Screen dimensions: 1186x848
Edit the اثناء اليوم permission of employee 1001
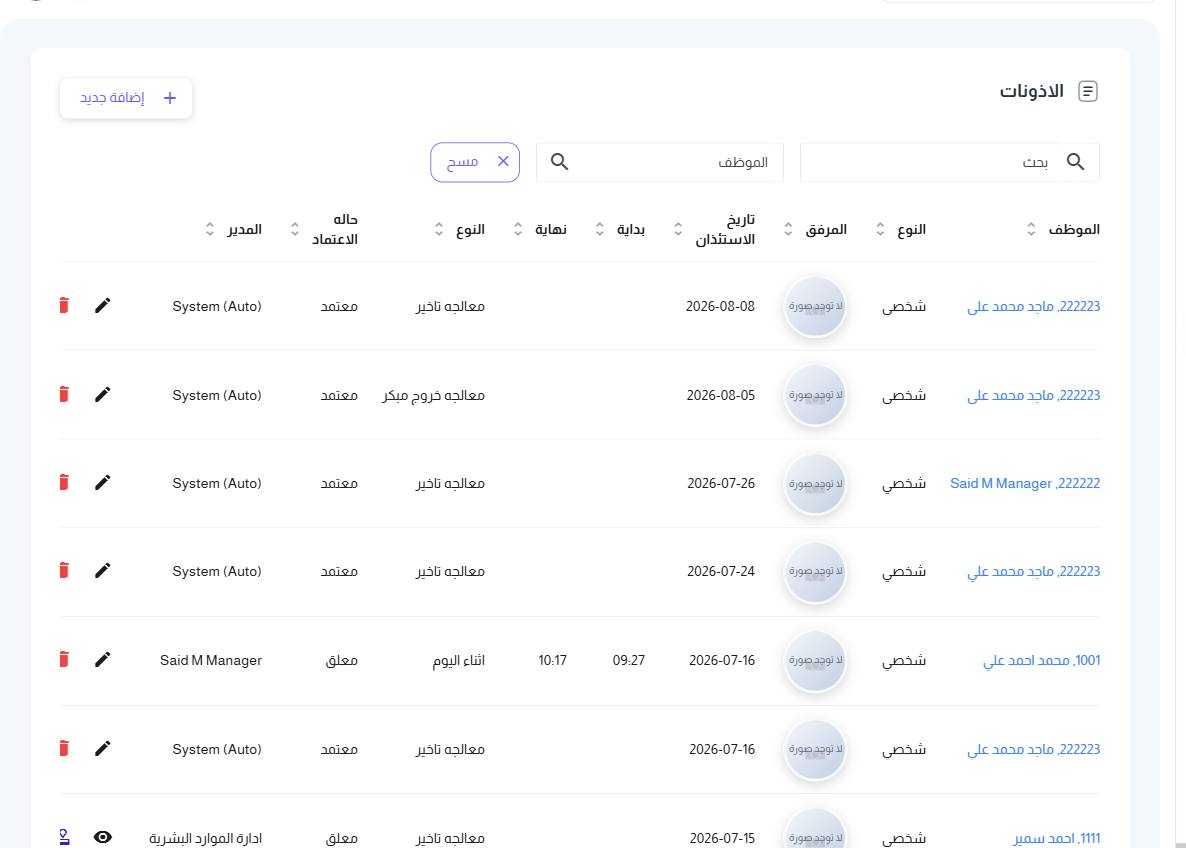[103, 660]
